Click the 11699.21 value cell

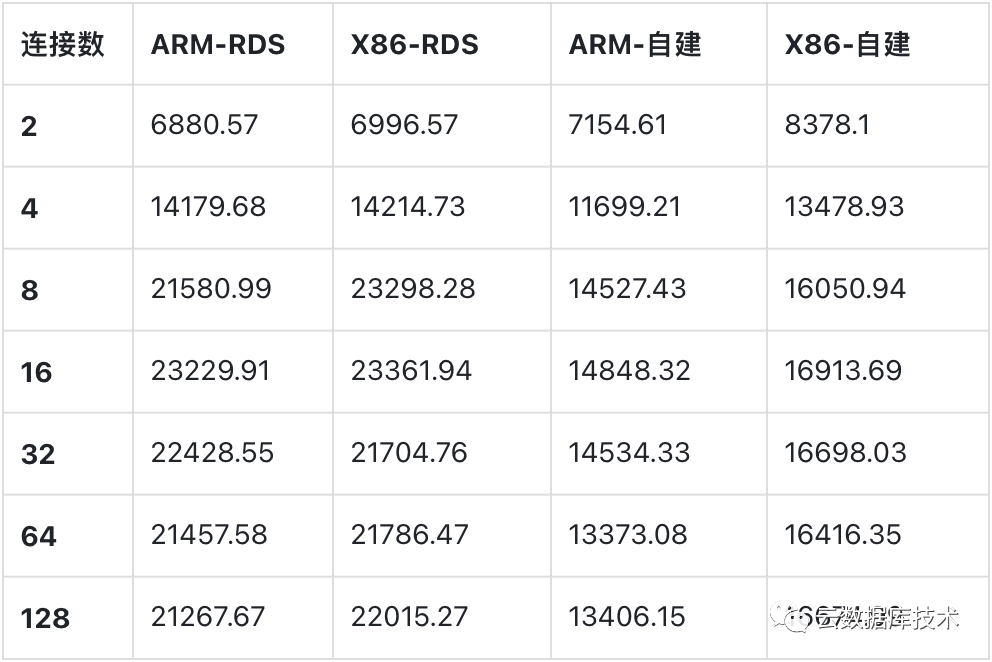[x=625, y=207]
